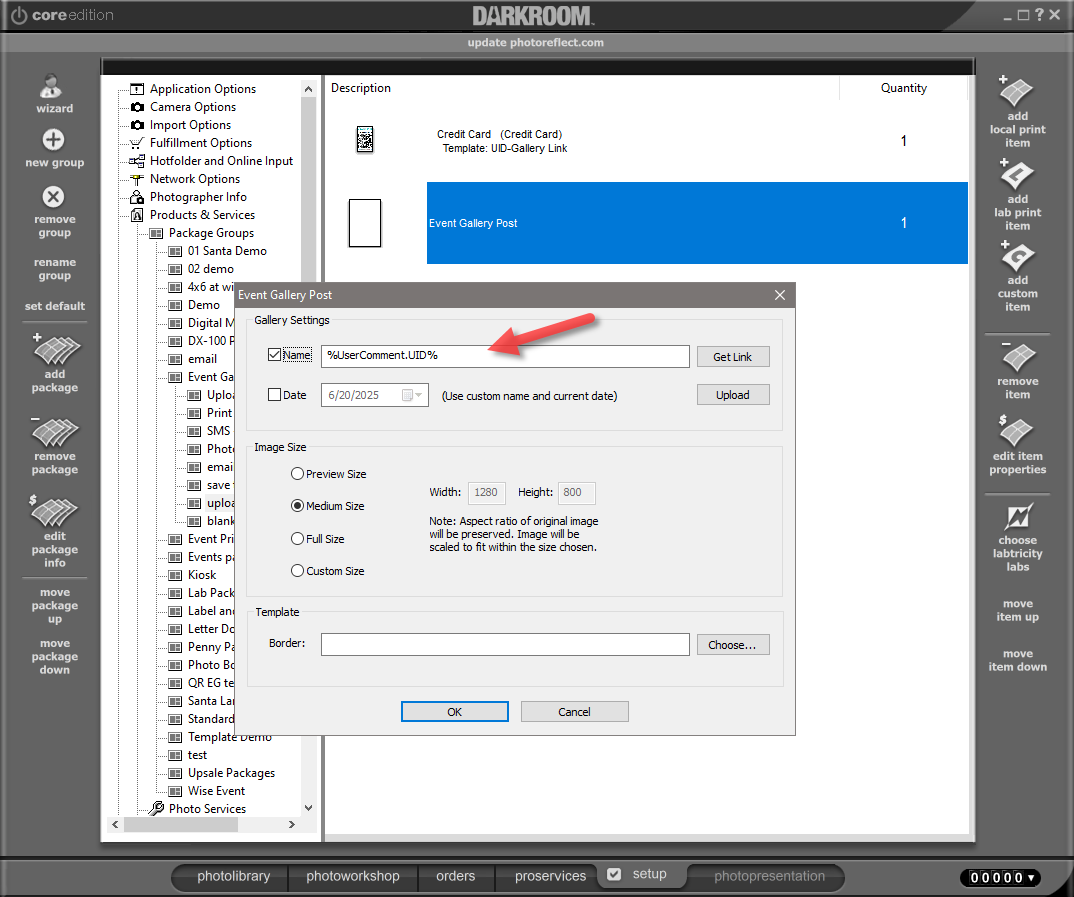
Task: Confirm dialog with OK button
Action: (455, 712)
